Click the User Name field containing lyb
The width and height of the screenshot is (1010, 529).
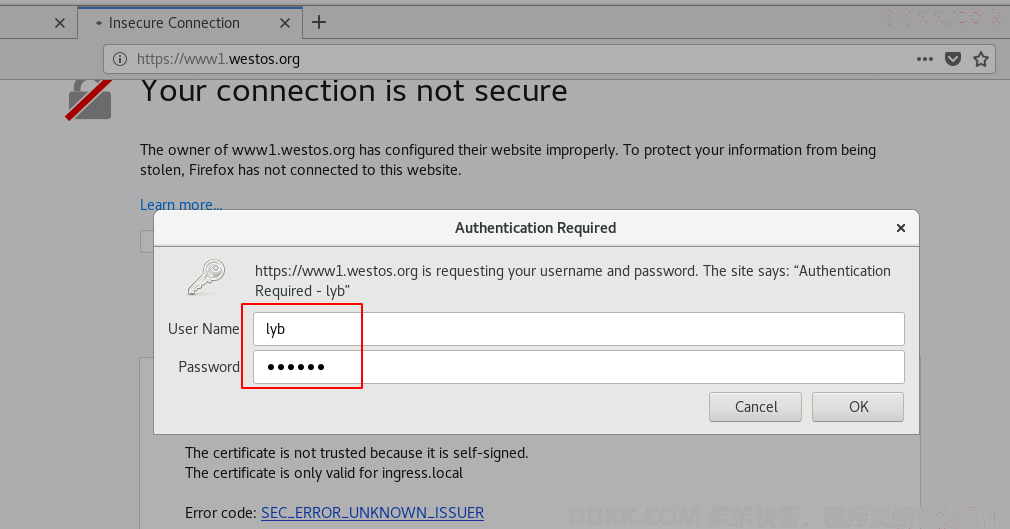[578, 329]
